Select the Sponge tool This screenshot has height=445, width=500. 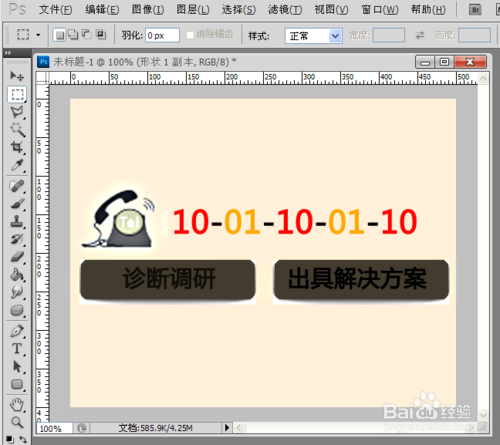click(17, 310)
